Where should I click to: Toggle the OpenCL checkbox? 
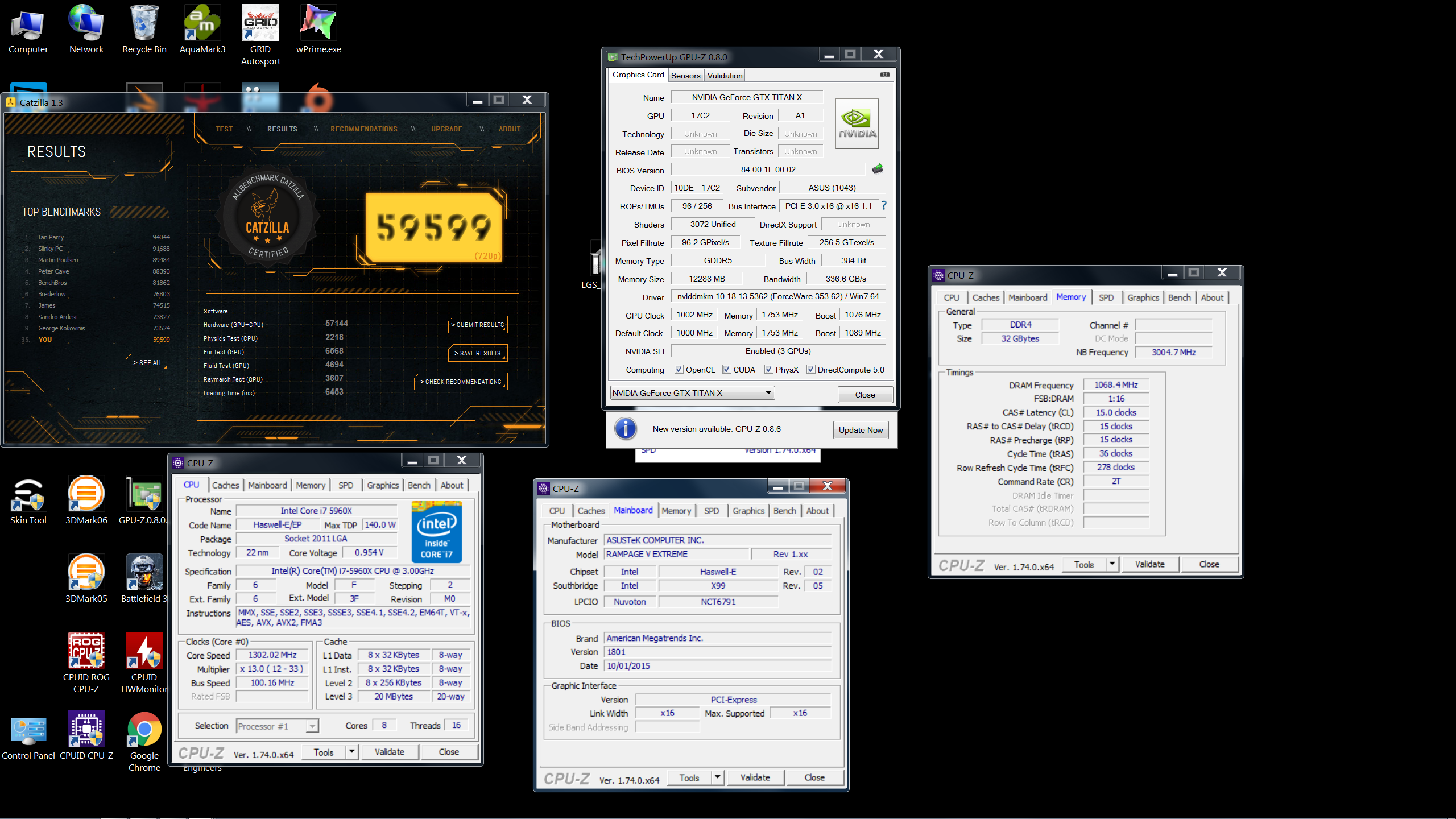click(x=679, y=369)
